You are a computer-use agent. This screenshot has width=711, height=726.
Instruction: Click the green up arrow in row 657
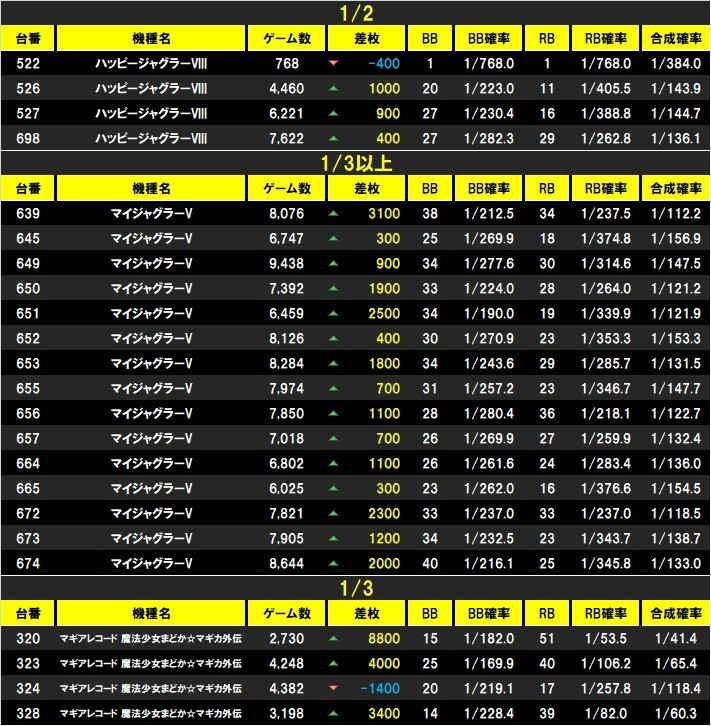click(333, 438)
